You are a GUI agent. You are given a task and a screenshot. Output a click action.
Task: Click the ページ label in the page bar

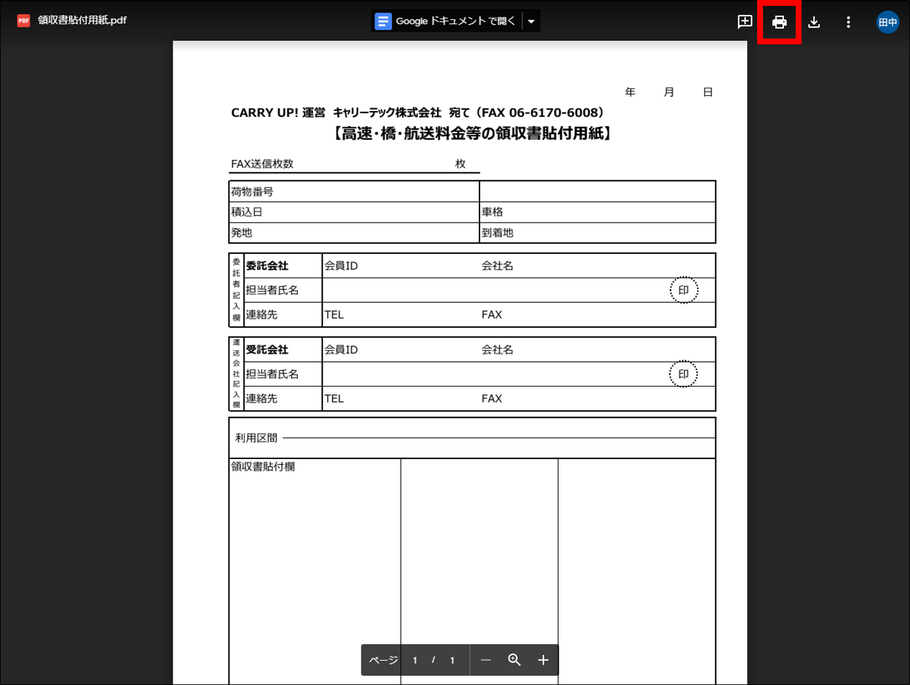pyautogui.click(x=383, y=660)
